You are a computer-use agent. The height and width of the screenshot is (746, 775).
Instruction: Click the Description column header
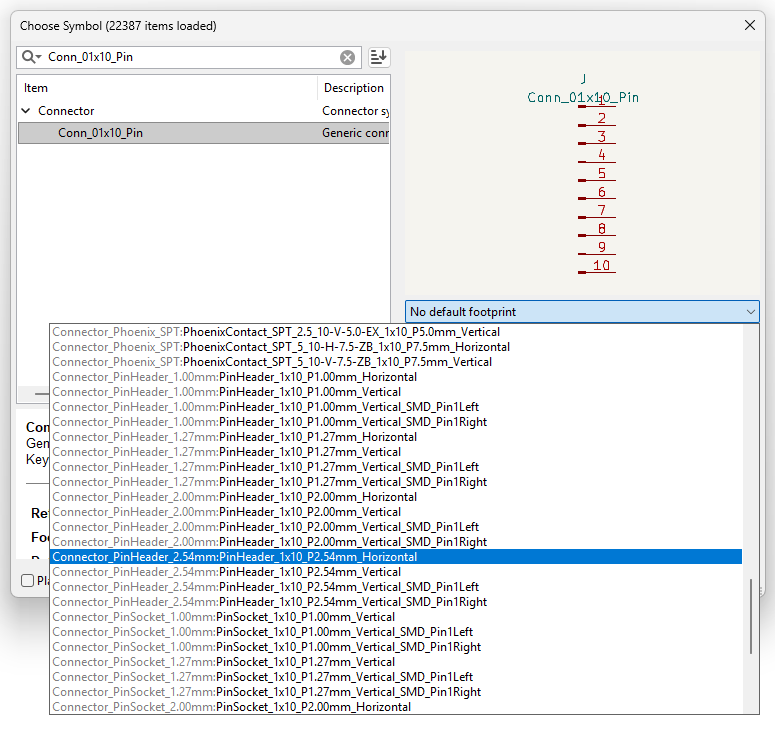(353, 88)
